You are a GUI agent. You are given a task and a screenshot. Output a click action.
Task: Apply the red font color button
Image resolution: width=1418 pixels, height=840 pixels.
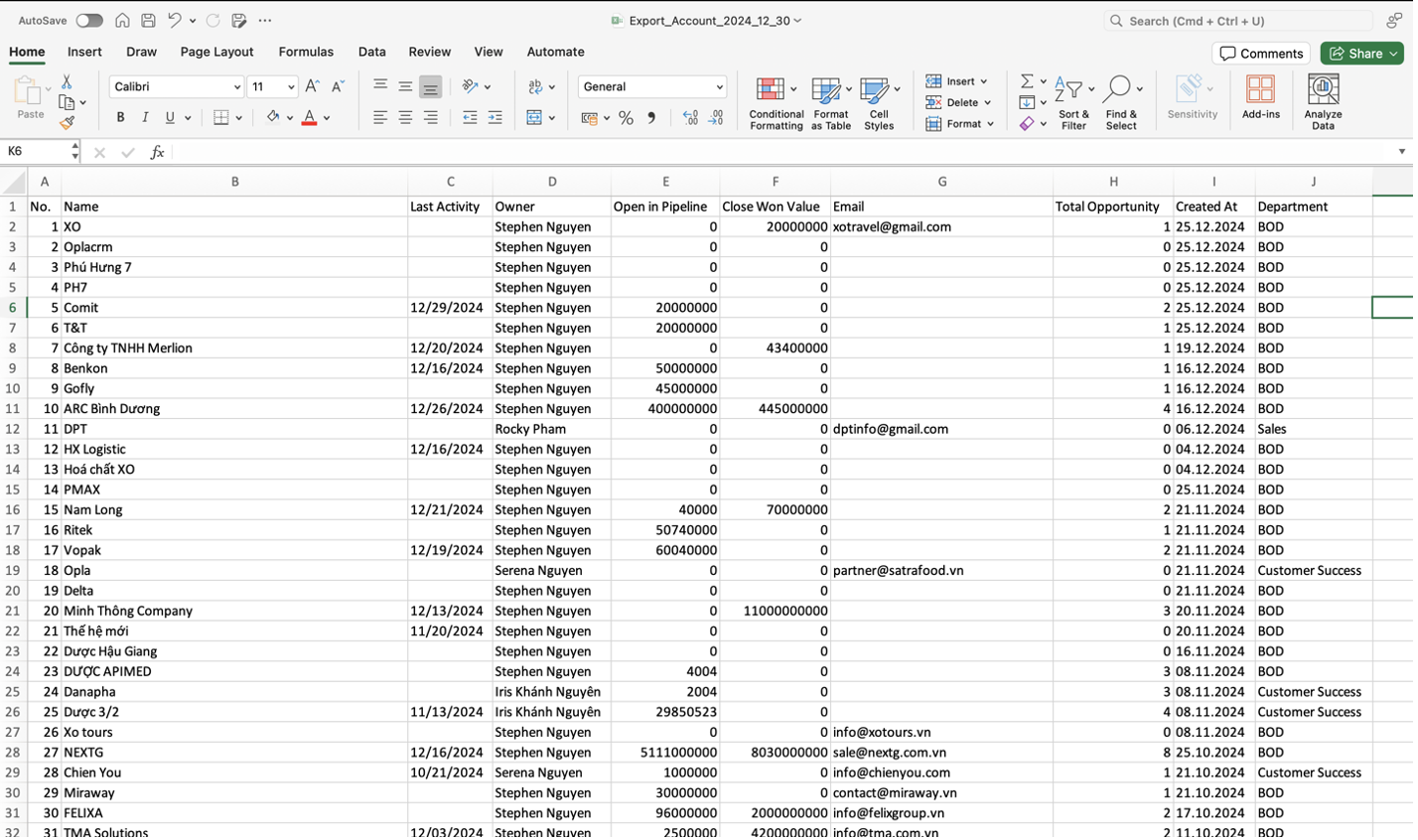coord(310,118)
